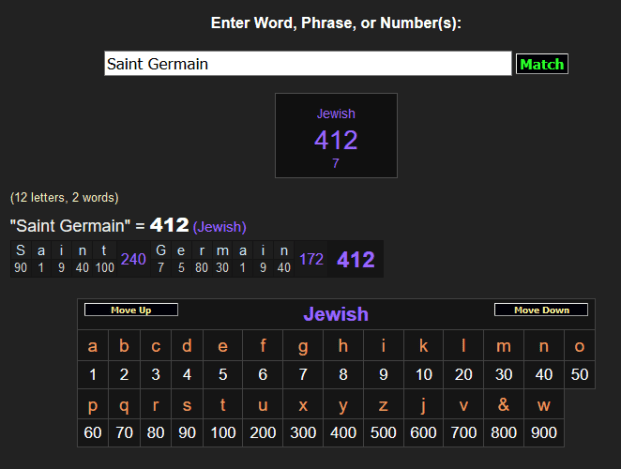Click the Jewish cipher result box showing 412
Screen dimensions: 621x469
(x=336, y=136)
